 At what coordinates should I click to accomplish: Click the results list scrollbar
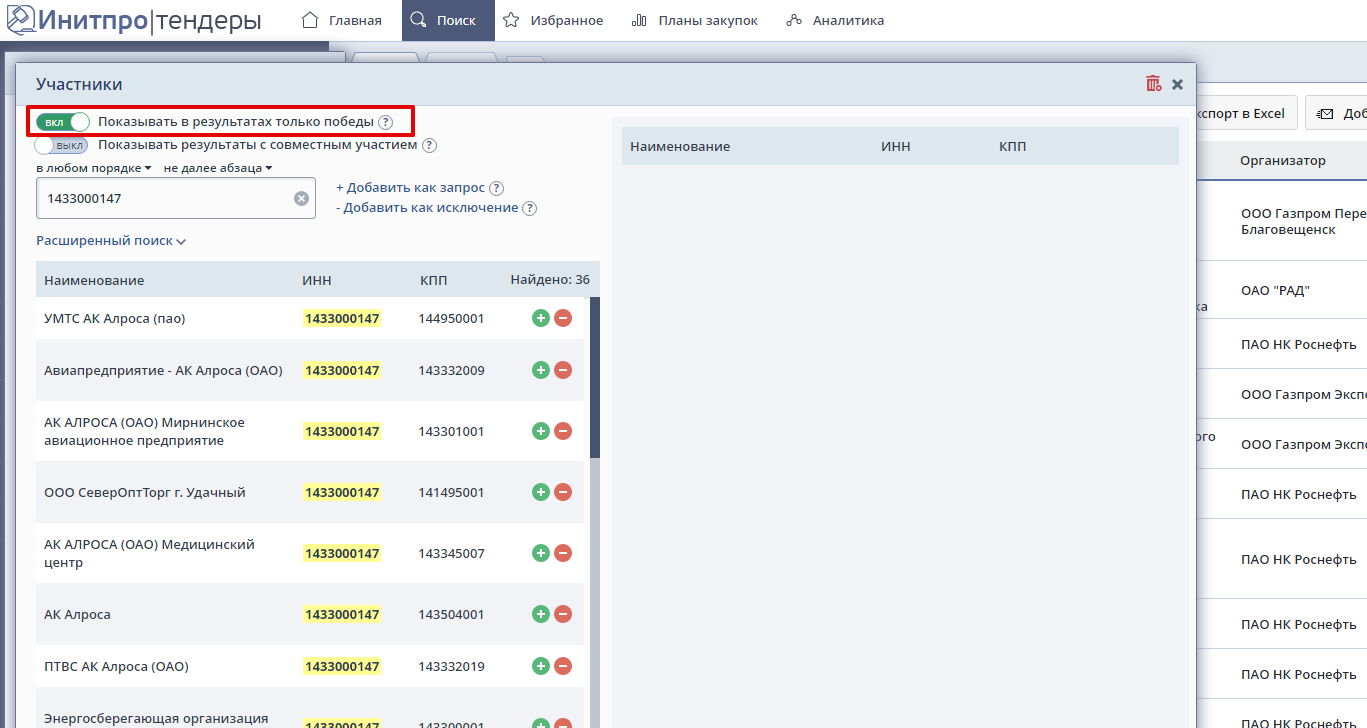(595, 378)
